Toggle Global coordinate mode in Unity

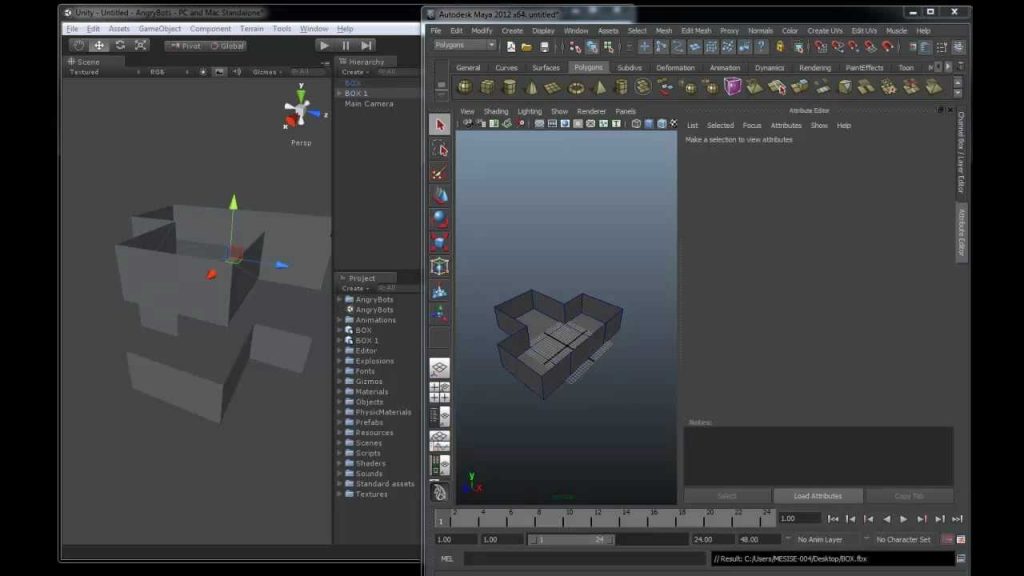[227, 46]
